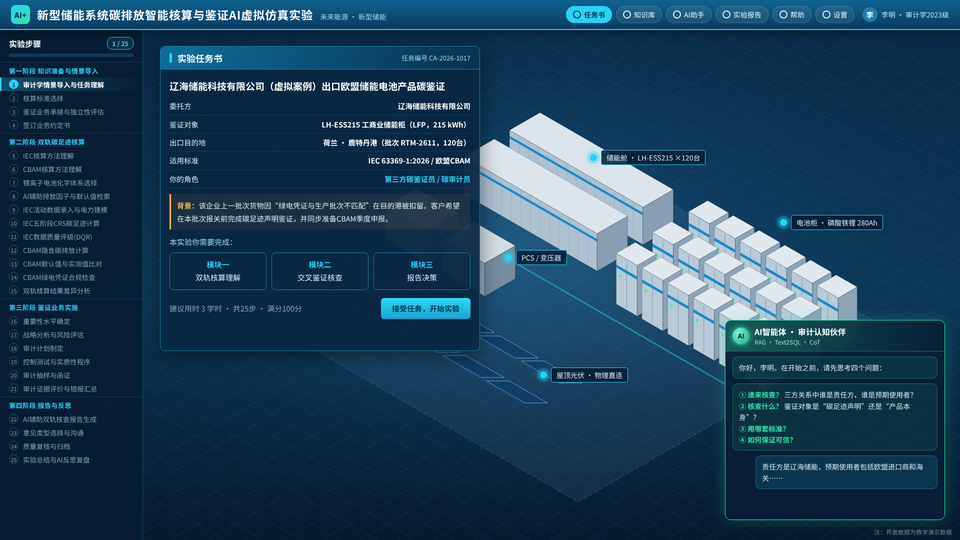Select step 1 审计学情景导入与任务理解
This screenshot has width=960, height=540.
71,84
